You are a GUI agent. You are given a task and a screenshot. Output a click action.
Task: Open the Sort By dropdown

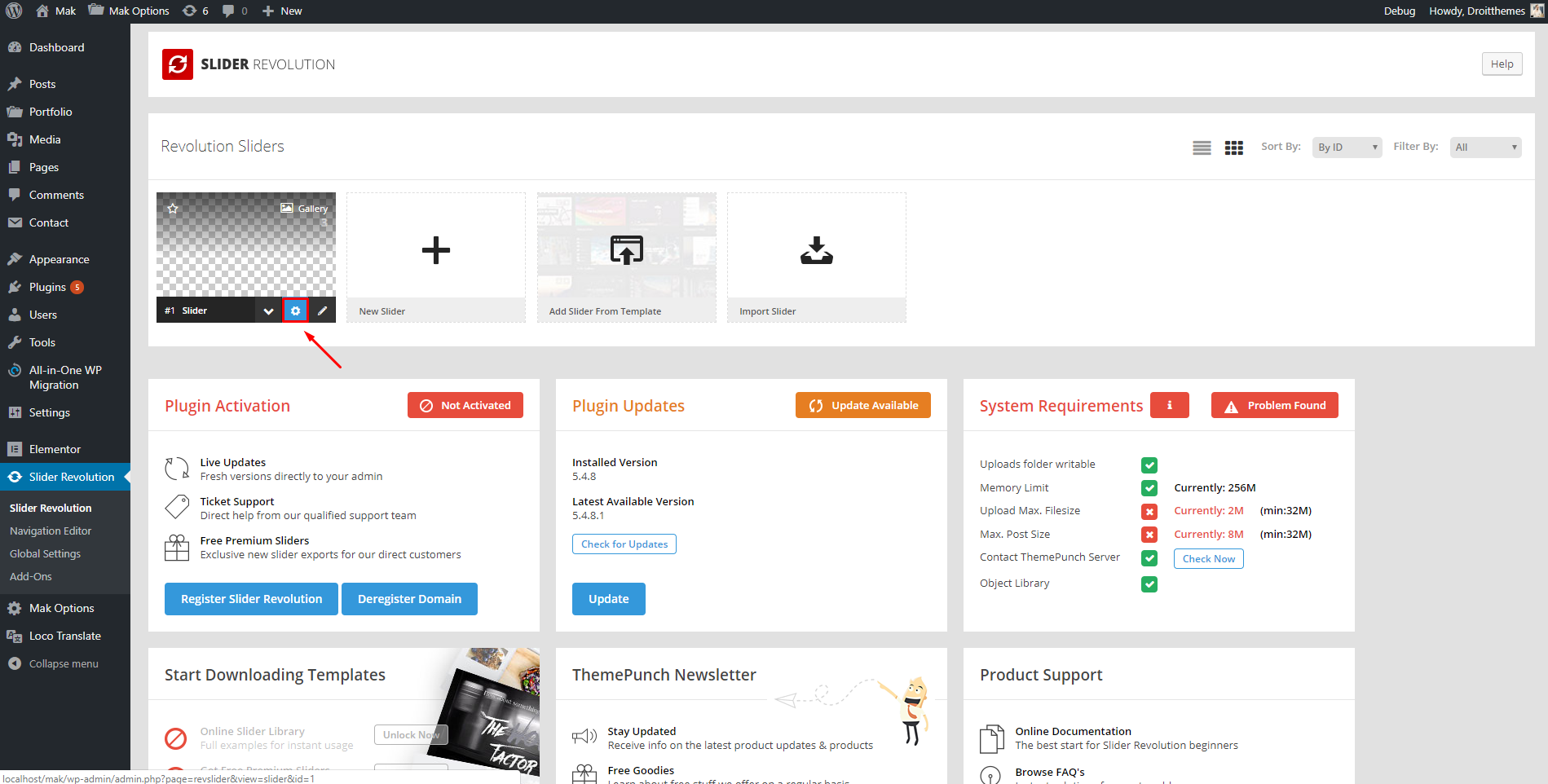click(1347, 148)
